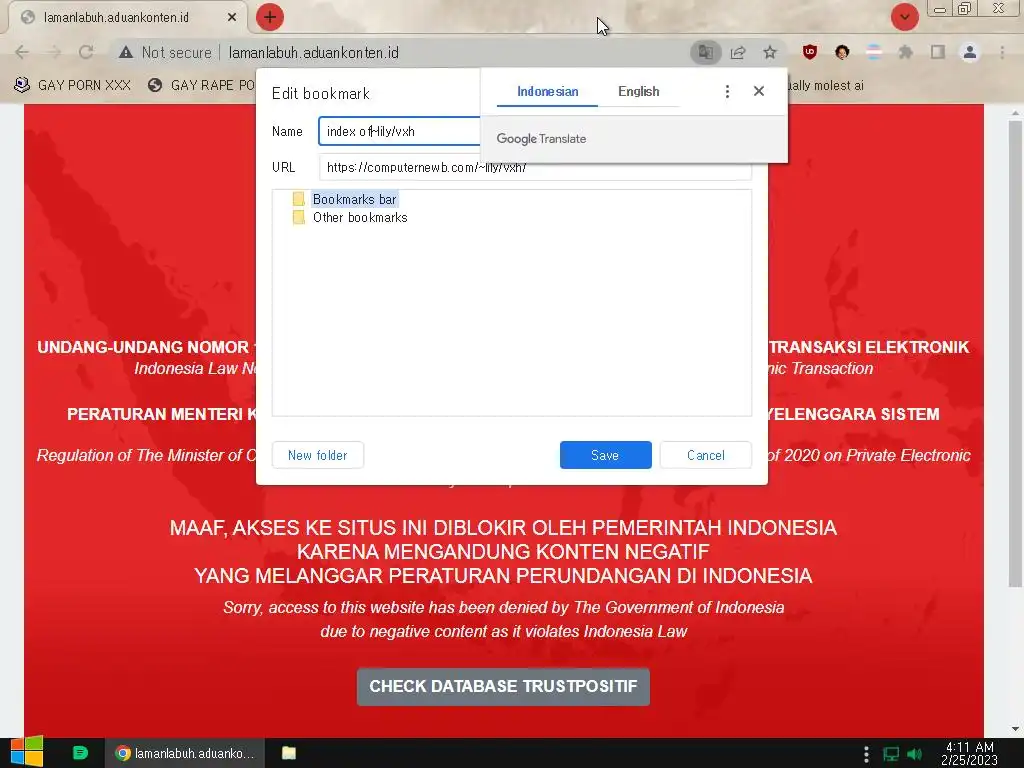Reload the page
This screenshot has width=1024, height=768.
86,52
